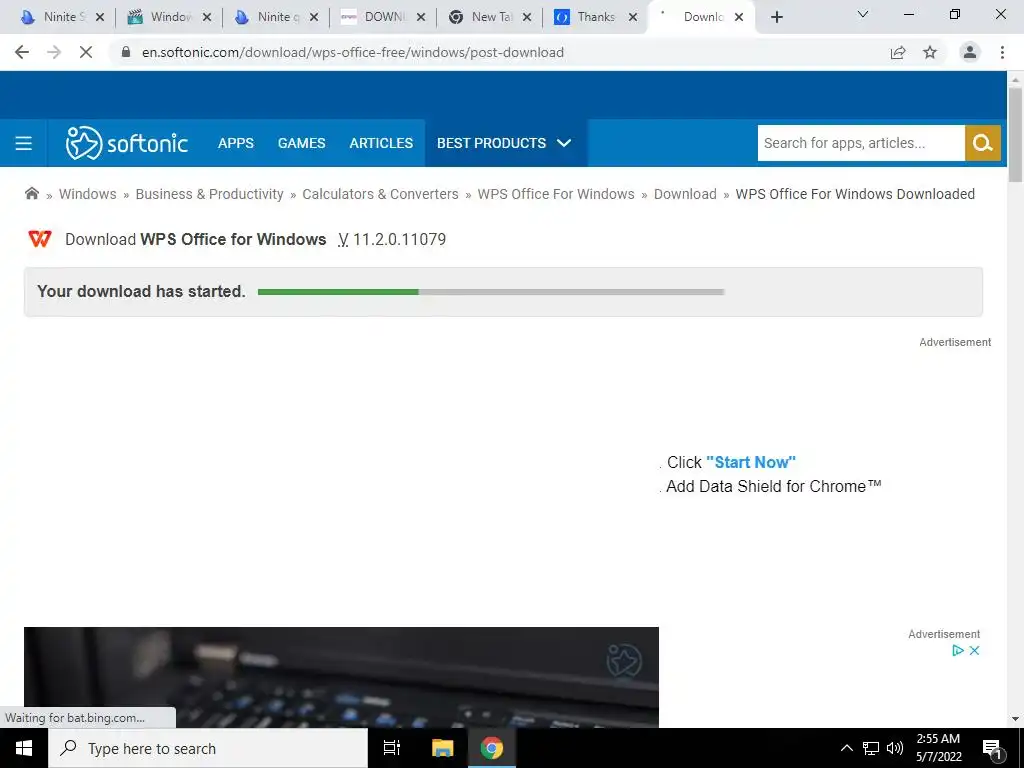Open the tab search chevron in title bar
The height and width of the screenshot is (768, 1024).
863,14
